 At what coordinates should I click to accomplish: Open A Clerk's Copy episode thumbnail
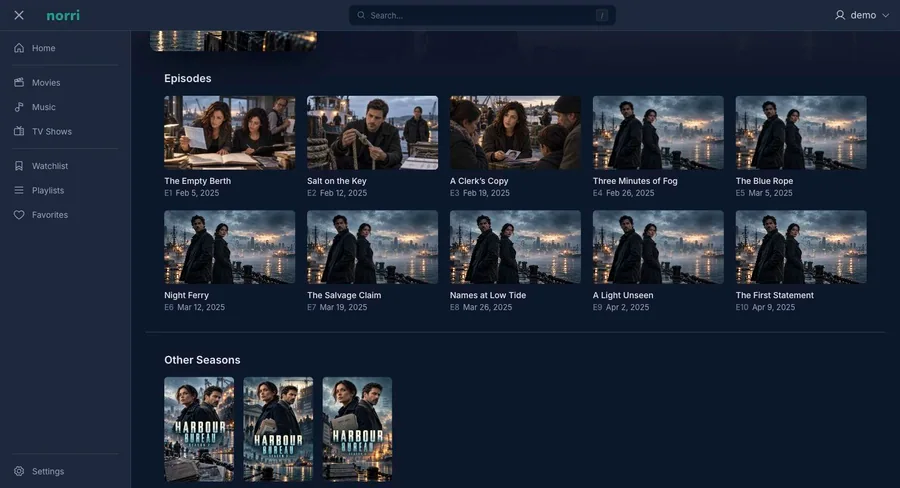click(515, 133)
